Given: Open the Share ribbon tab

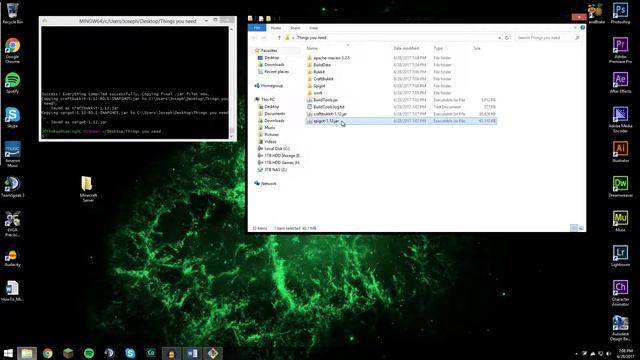Looking at the screenshot, I should tap(295, 28).
